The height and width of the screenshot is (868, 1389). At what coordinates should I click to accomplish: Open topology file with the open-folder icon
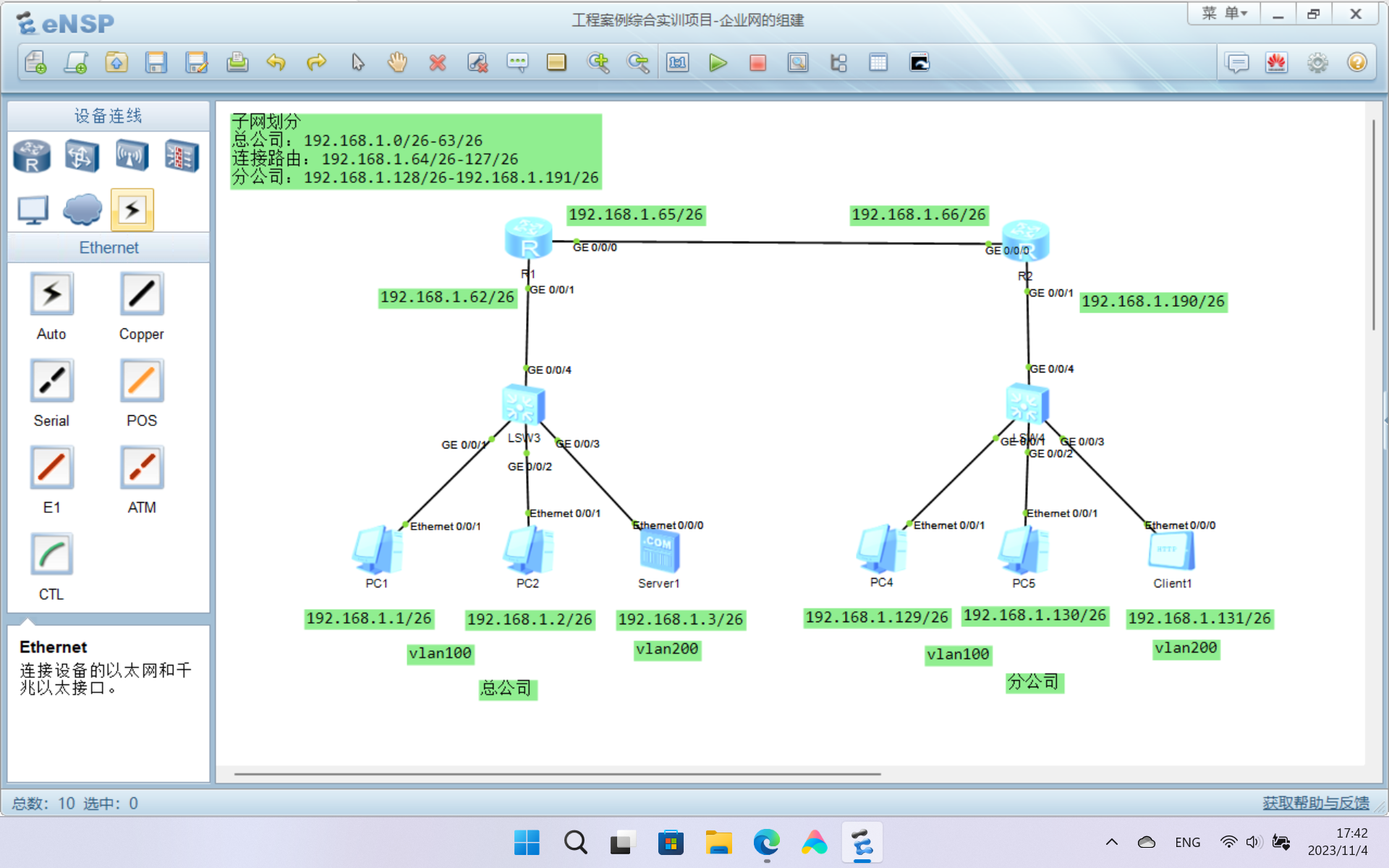click(x=116, y=63)
